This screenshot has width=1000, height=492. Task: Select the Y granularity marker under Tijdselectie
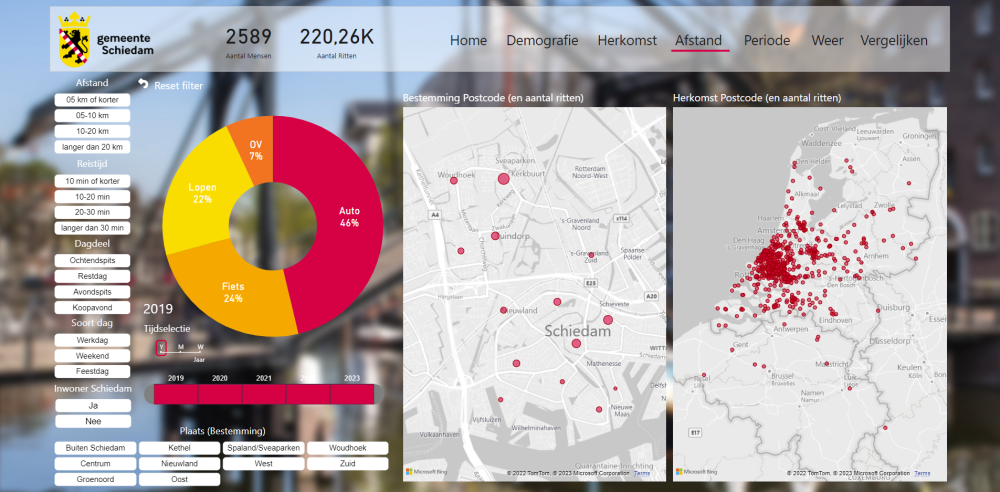[x=162, y=347]
